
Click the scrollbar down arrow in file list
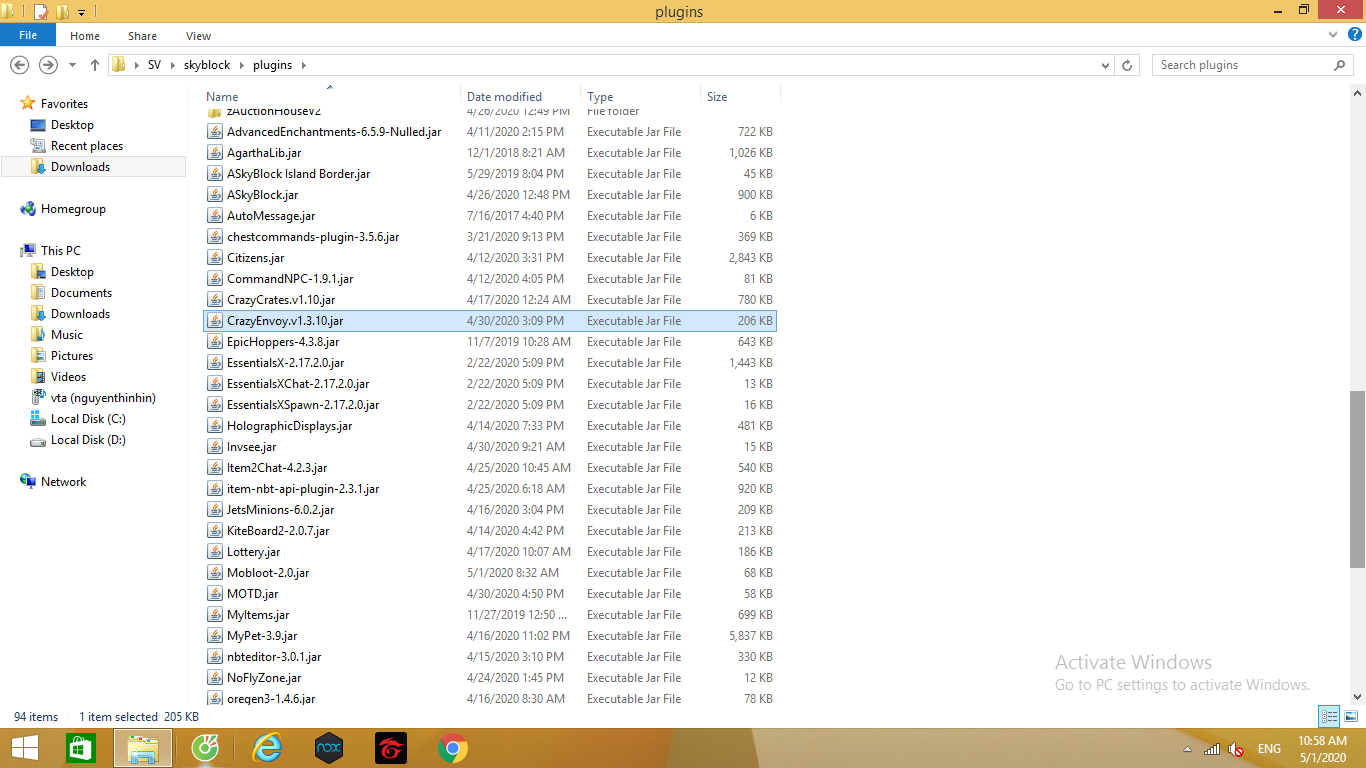(1357, 697)
